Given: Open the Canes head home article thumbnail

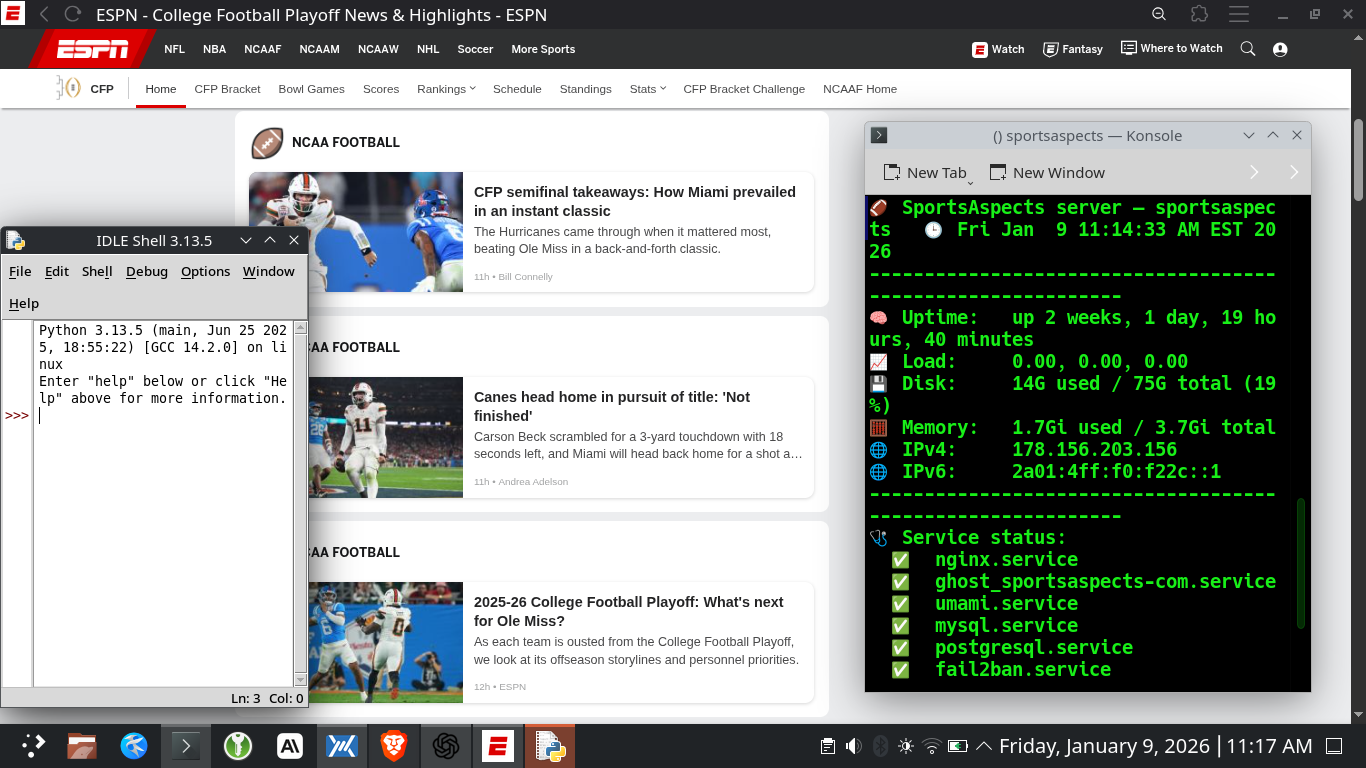Looking at the screenshot, I should [385, 437].
